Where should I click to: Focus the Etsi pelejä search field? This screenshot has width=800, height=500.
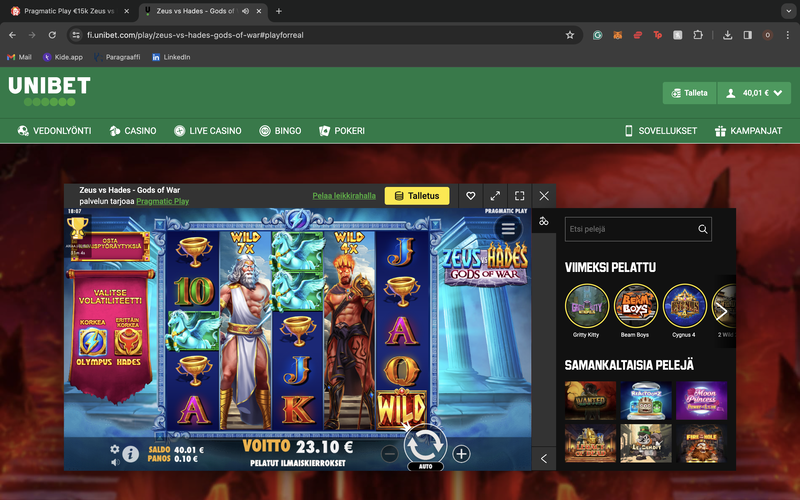point(631,229)
